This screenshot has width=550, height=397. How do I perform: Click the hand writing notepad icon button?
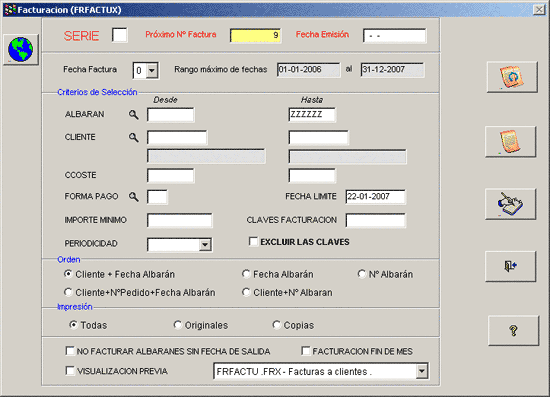(x=510, y=204)
